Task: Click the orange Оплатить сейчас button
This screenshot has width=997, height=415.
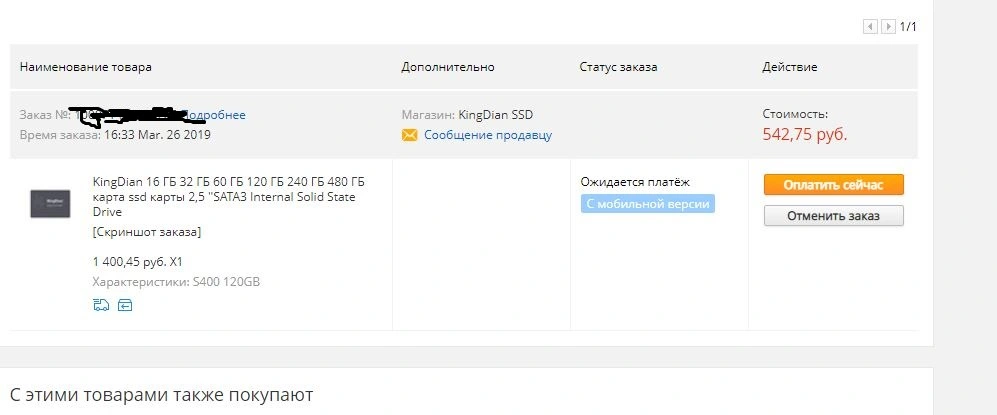Action: coord(834,185)
